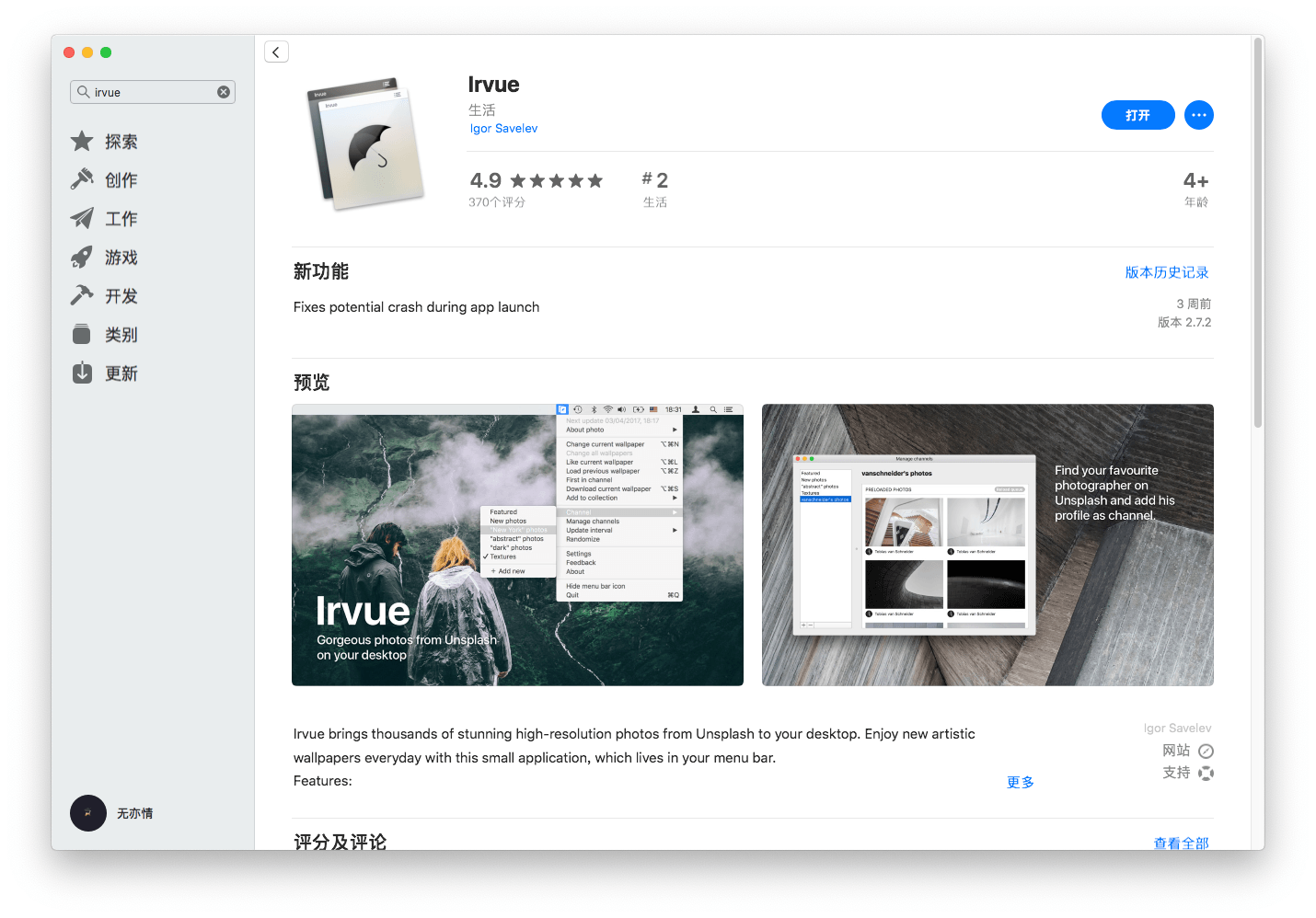Screen dimensions: 1316x918
Task: Click the 4+ 年龄 age rating
Action: [x=1196, y=189]
